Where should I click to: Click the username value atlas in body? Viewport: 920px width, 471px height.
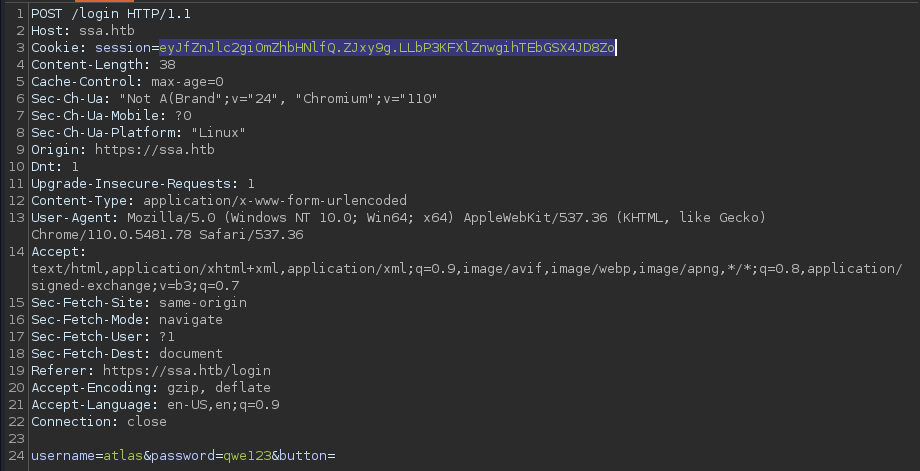(x=123, y=456)
